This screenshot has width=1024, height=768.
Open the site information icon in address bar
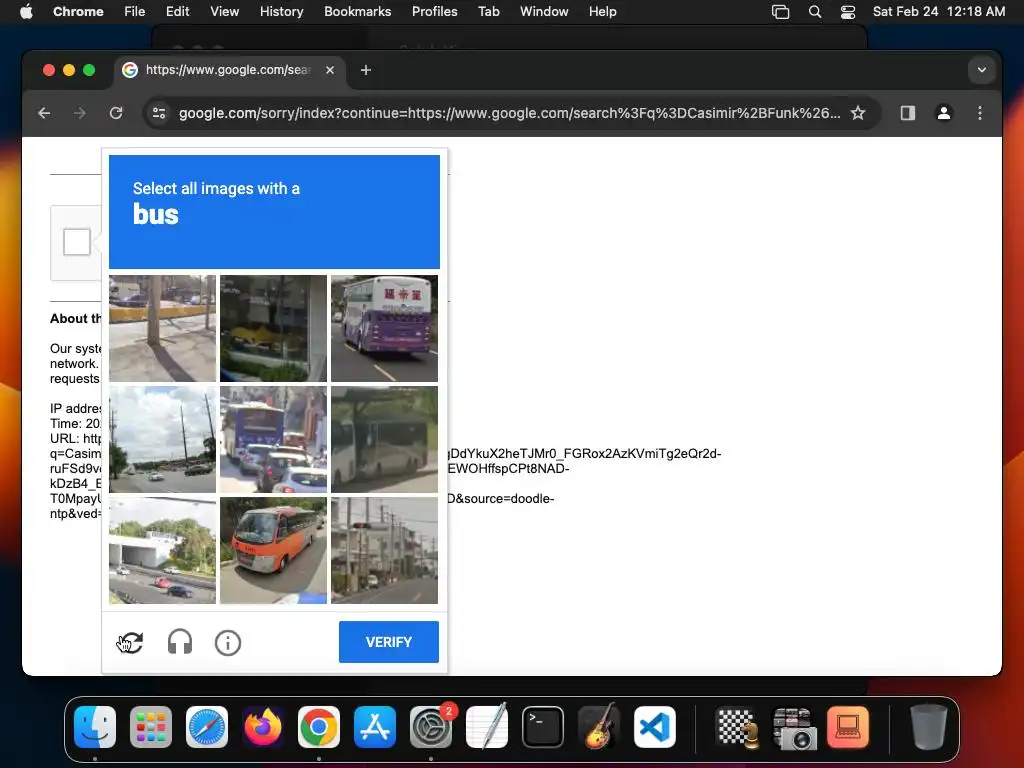[159, 113]
